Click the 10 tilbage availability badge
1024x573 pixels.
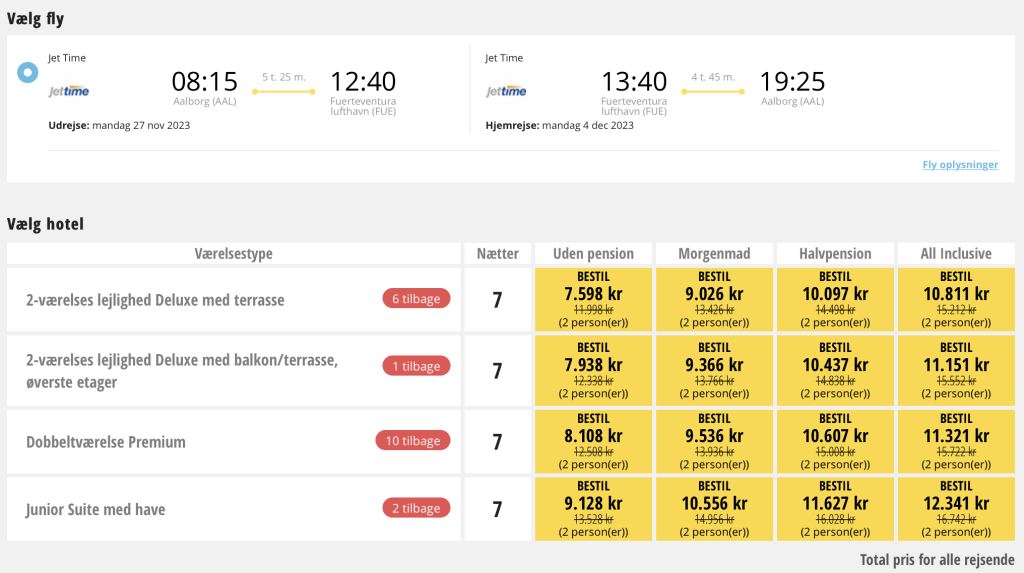[413, 440]
